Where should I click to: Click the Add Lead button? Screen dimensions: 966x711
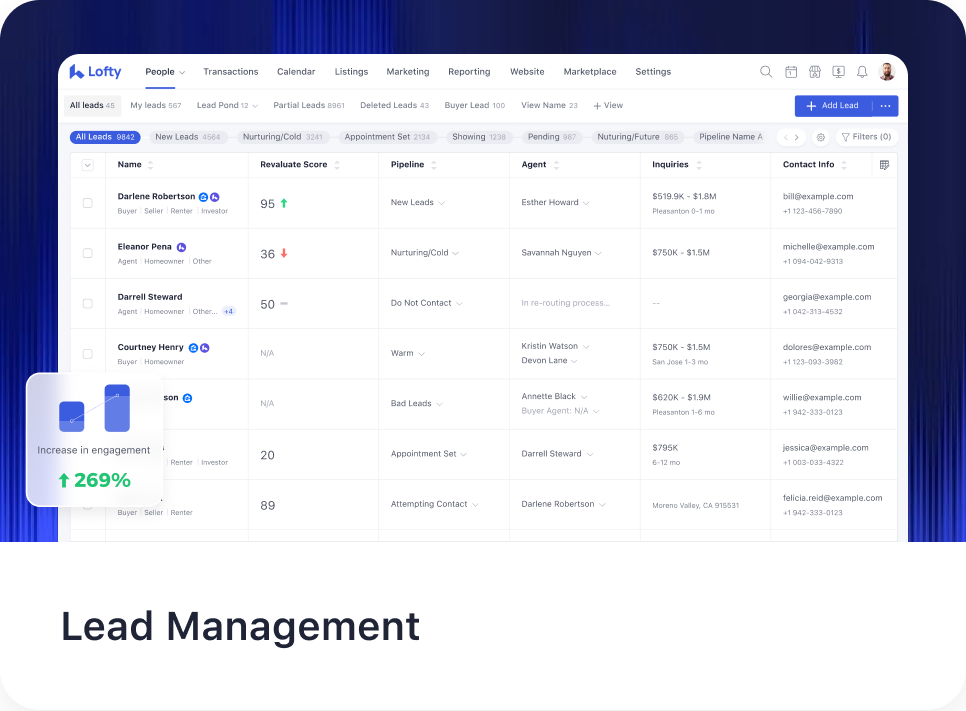(x=833, y=106)
